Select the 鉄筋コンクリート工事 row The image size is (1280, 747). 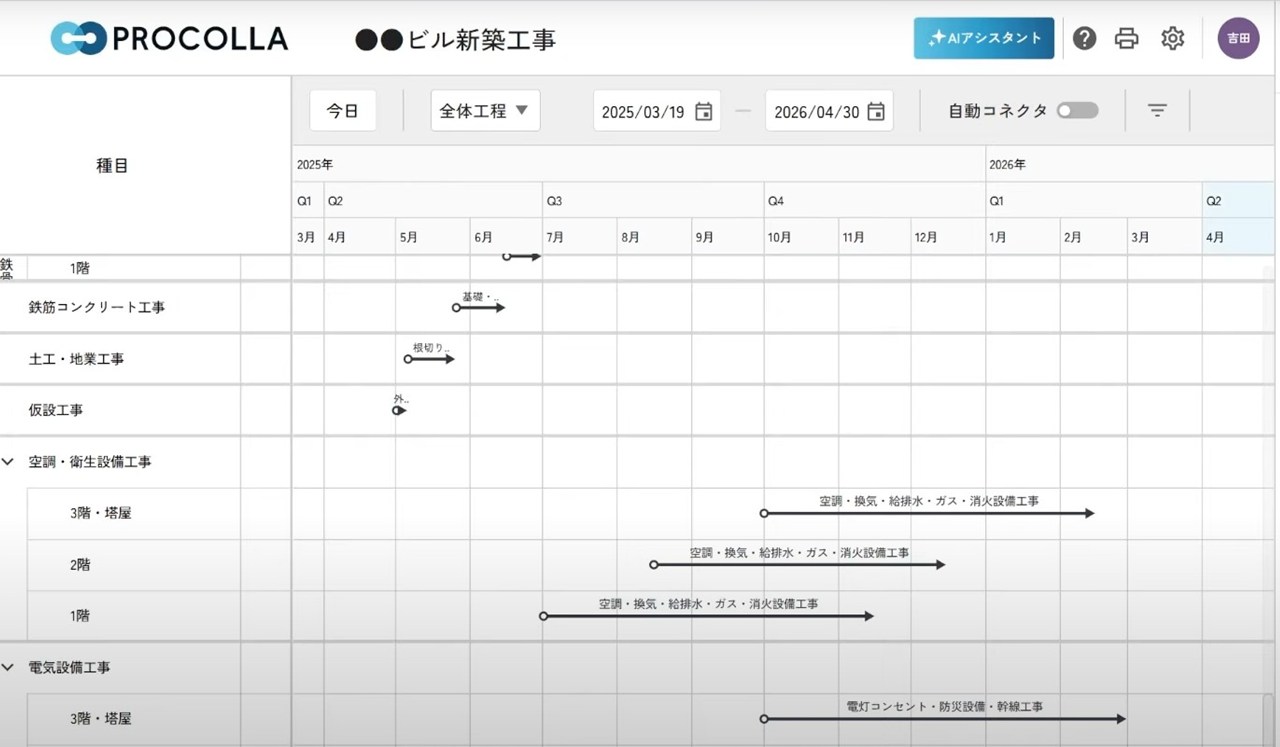point(97,308)
